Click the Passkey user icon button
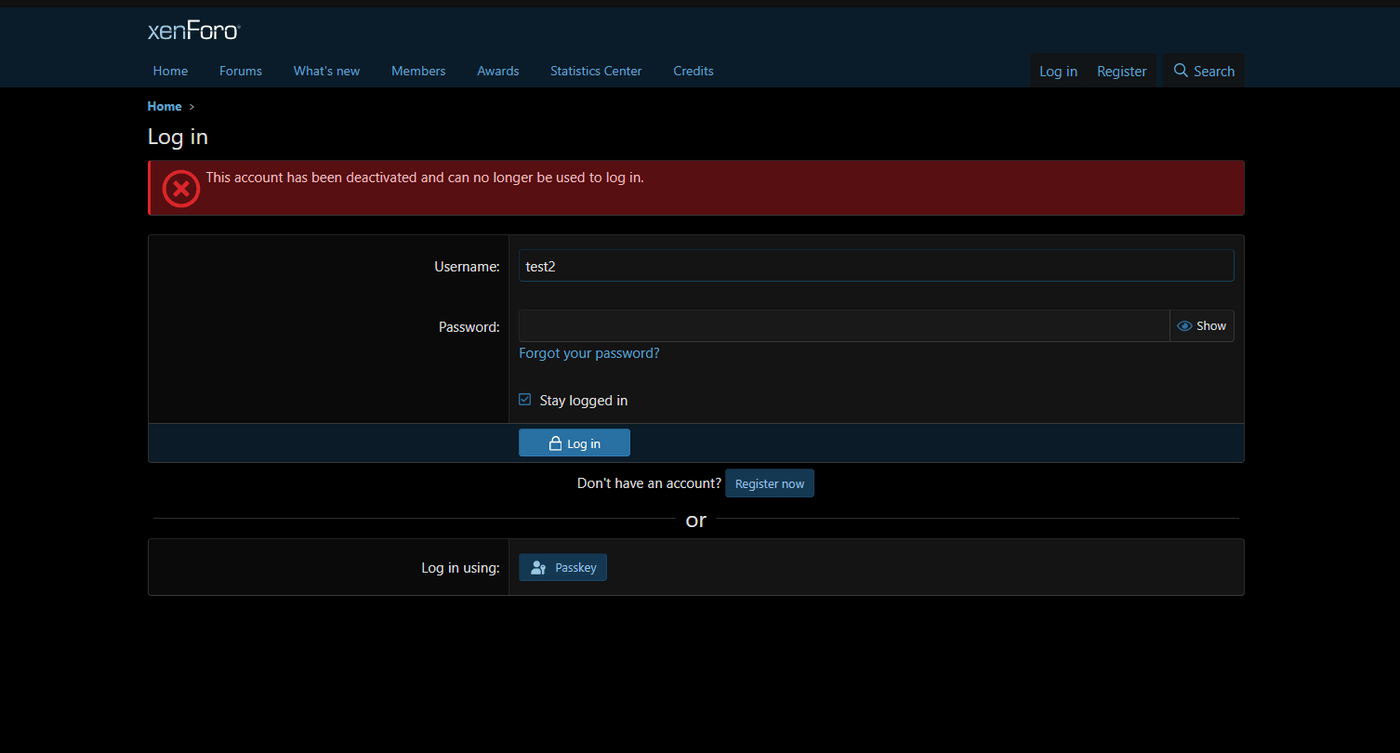Image resolution: width=1400 pixels, height=753 pixels. tap(538, 568)
